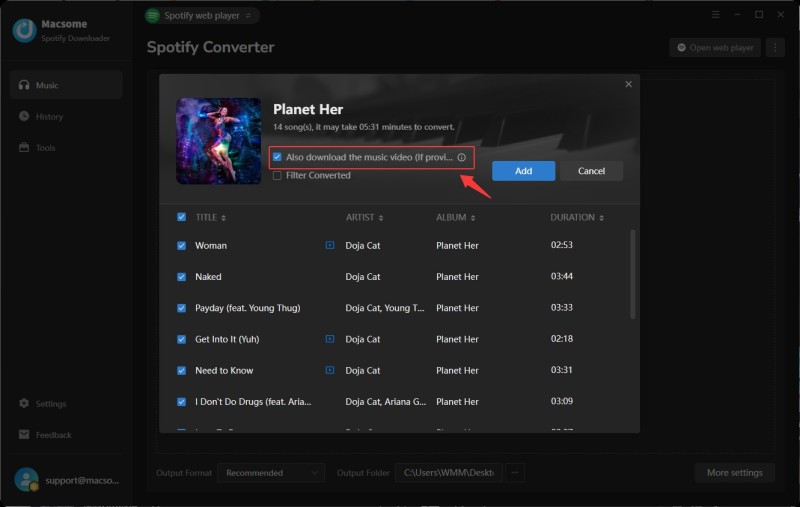This screenshot has height=507, width=800.
Task: Uncheck the Payday song checkbox
Action: (182, 308)
